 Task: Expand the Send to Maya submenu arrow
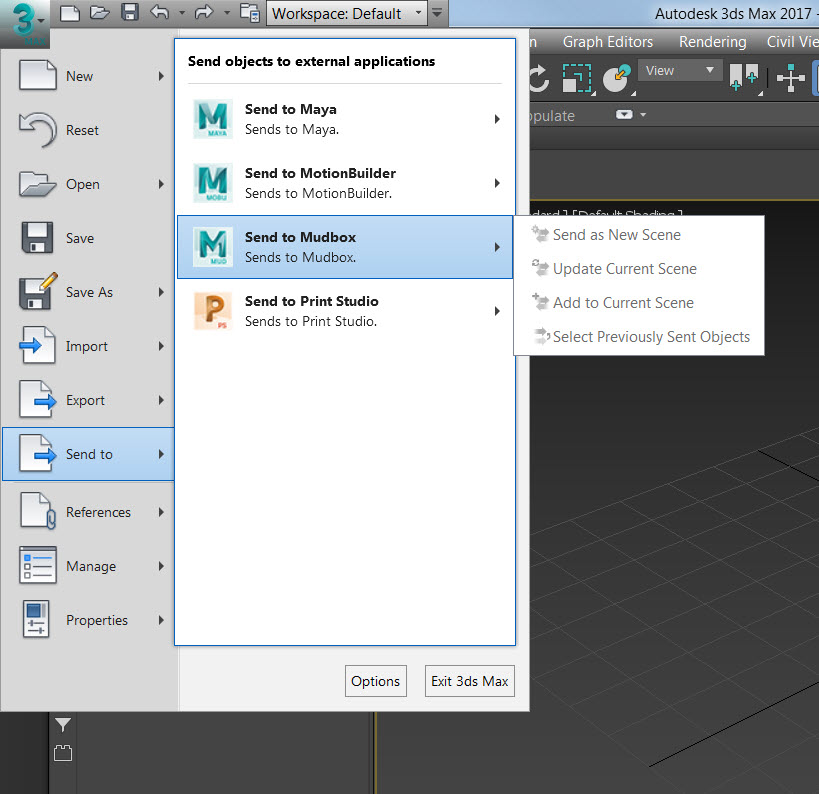497,119
